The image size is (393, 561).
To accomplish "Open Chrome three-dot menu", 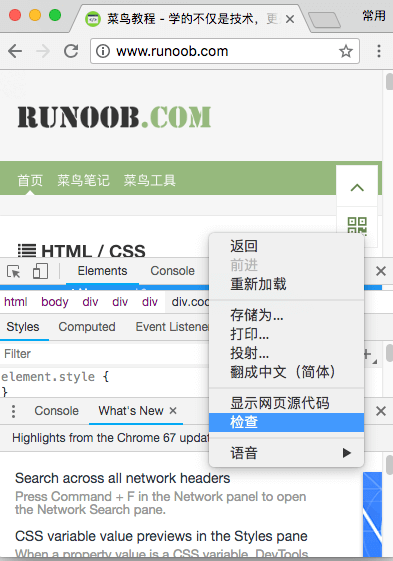I will pyautogui.click(x=379, y=51).
